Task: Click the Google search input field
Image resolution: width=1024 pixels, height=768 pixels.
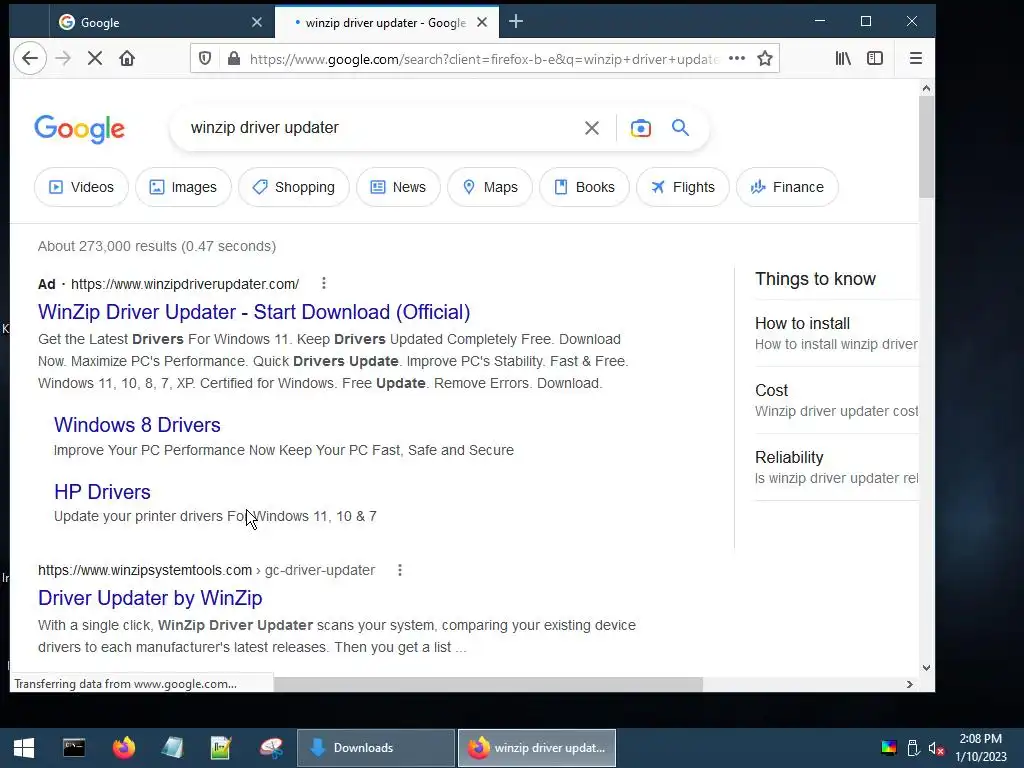Action: [x=379, y=128]
